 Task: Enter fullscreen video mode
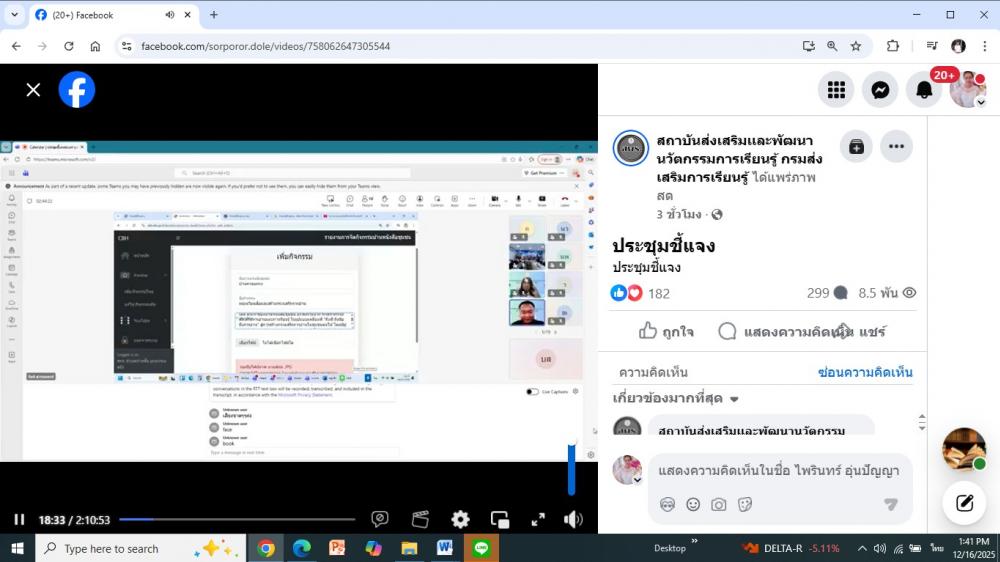(538, 519)
